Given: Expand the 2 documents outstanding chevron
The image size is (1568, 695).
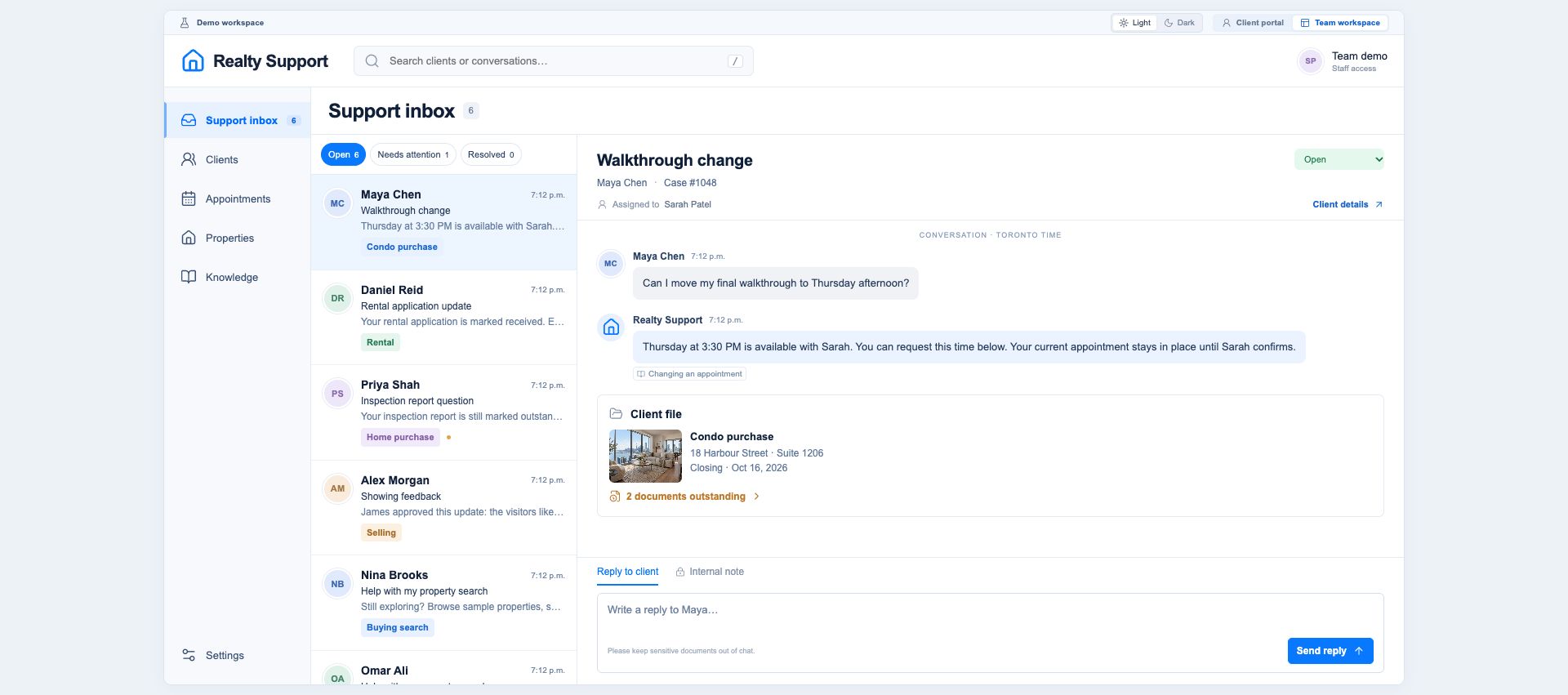Looking at the screenshot, I should [x=757, y=497].
